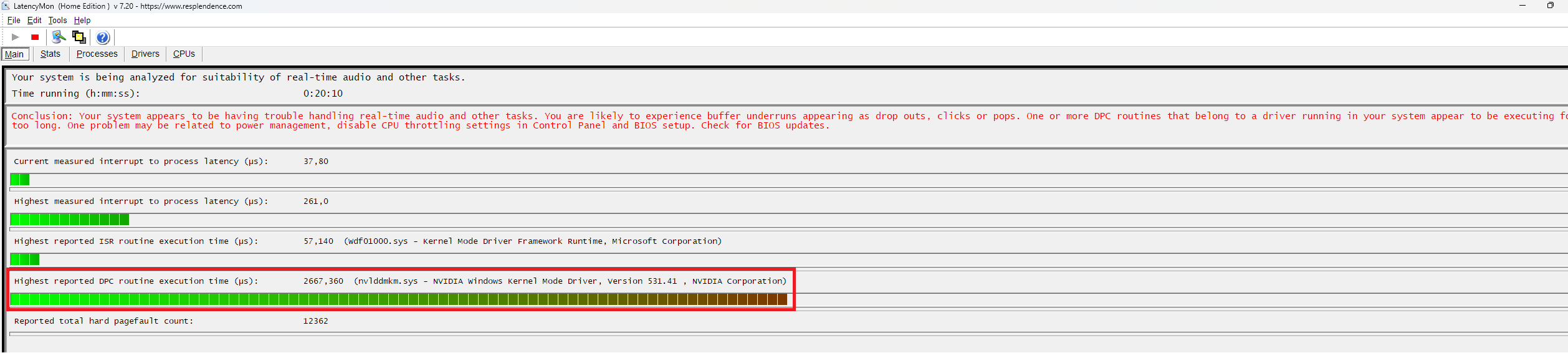The height and width of the screenshot is (353, 1568).
Task: Open the File menu
Action: pos(14,21)
